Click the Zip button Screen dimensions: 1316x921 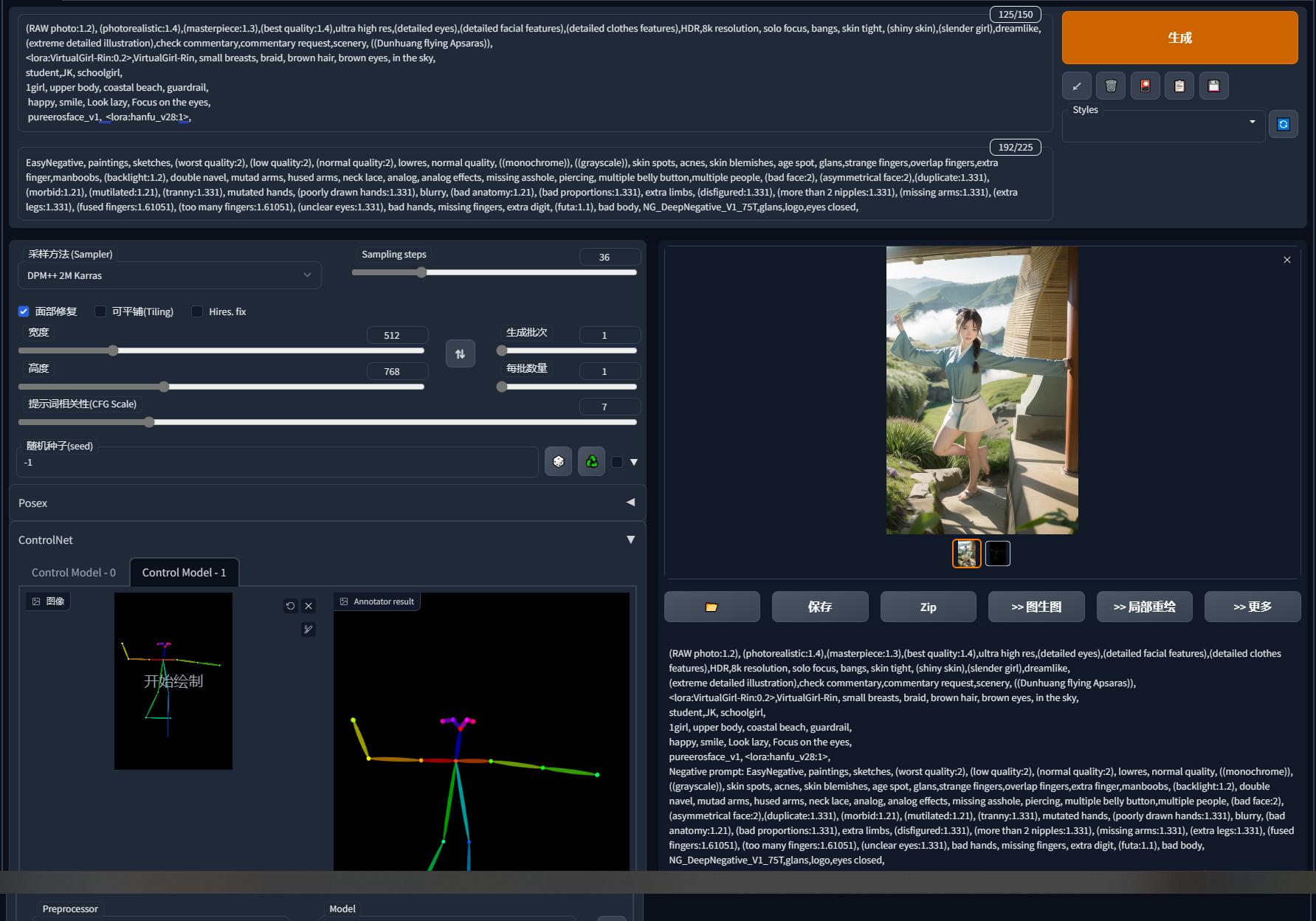tap(928, 607)
